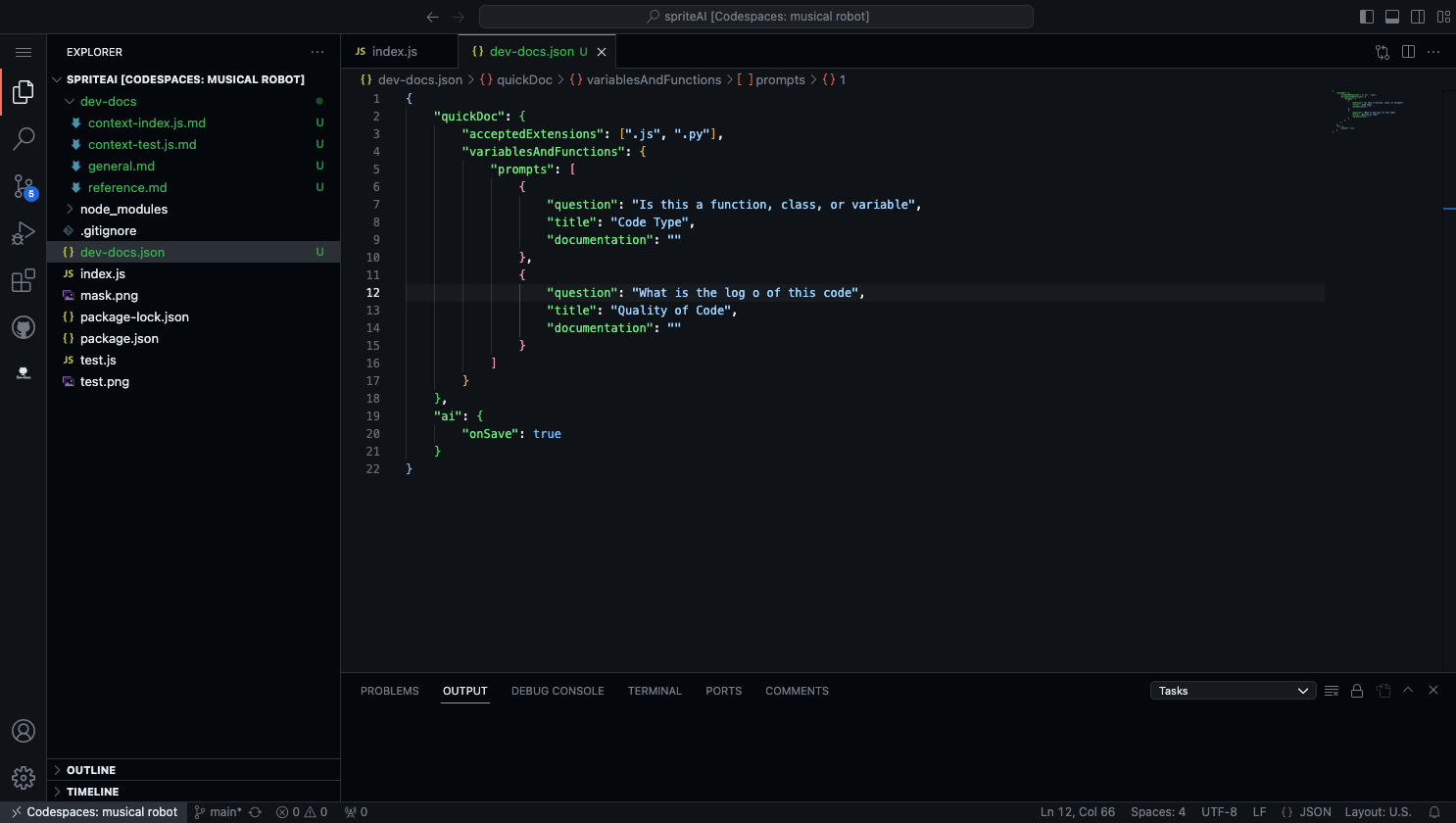Toggle the output scroll lock
1456x823 pixels.
click(x=1357, y=691)
